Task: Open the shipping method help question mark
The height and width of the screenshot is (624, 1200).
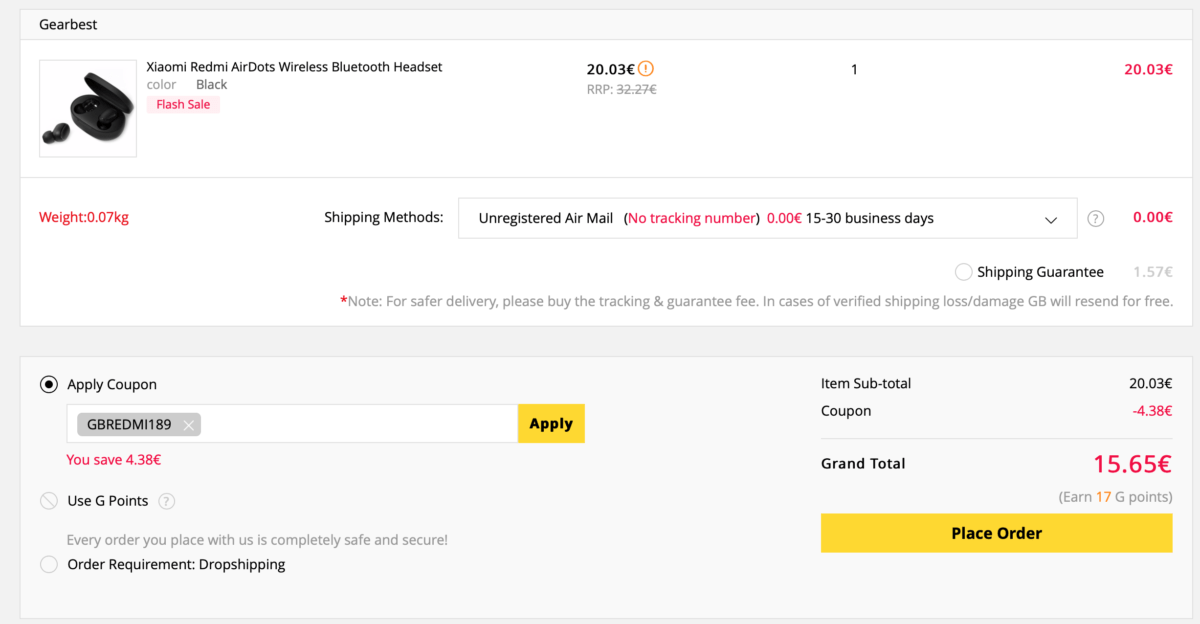Action: (x=1096, y=219)
